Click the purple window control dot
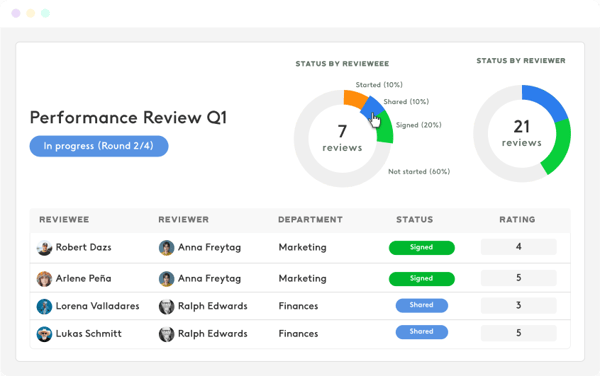Screen dimensions: 600x376 click(16, 13)
